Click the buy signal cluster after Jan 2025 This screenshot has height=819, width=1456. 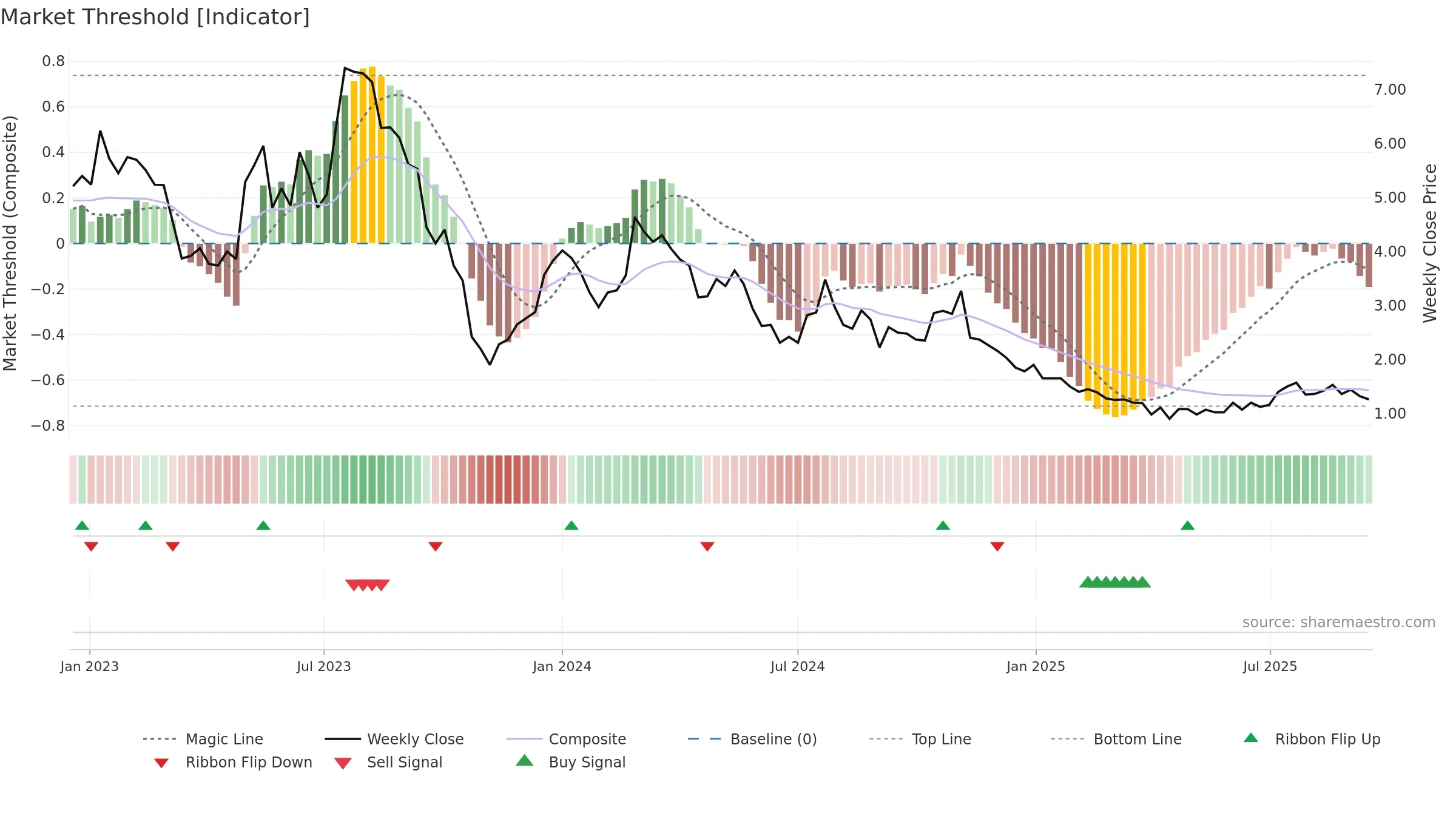coord(1115,582)
